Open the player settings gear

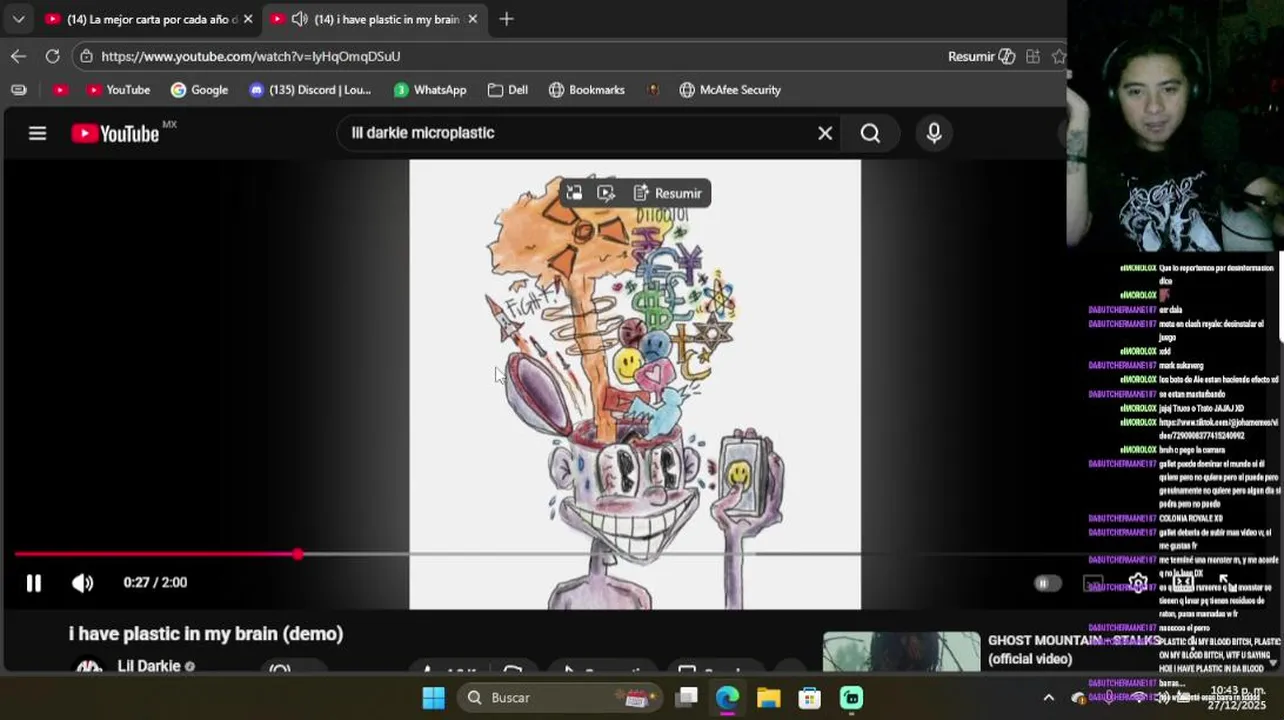coord(1138,583)
